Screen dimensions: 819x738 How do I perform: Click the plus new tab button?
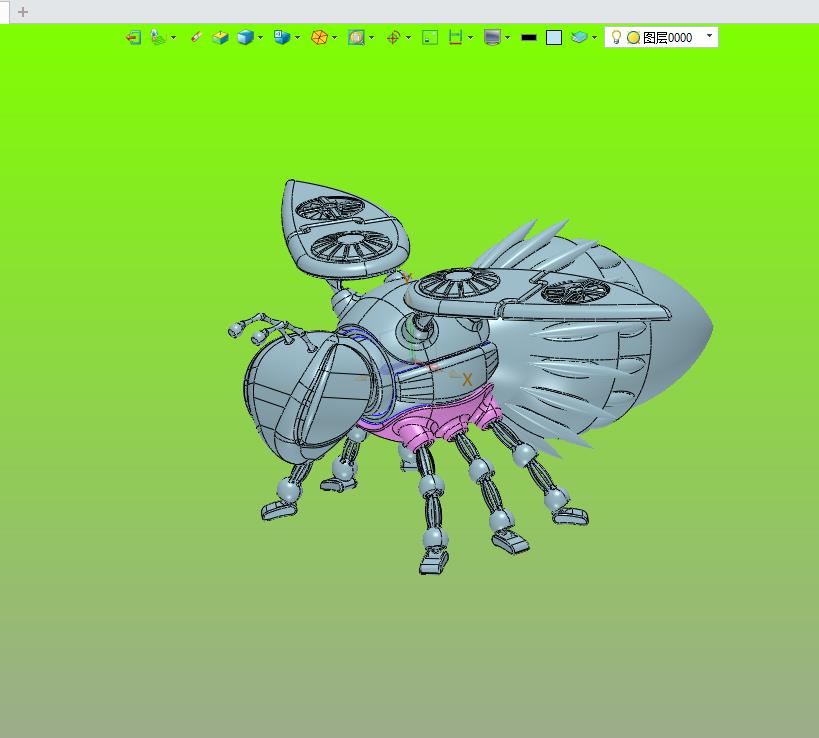pos(23,11)
